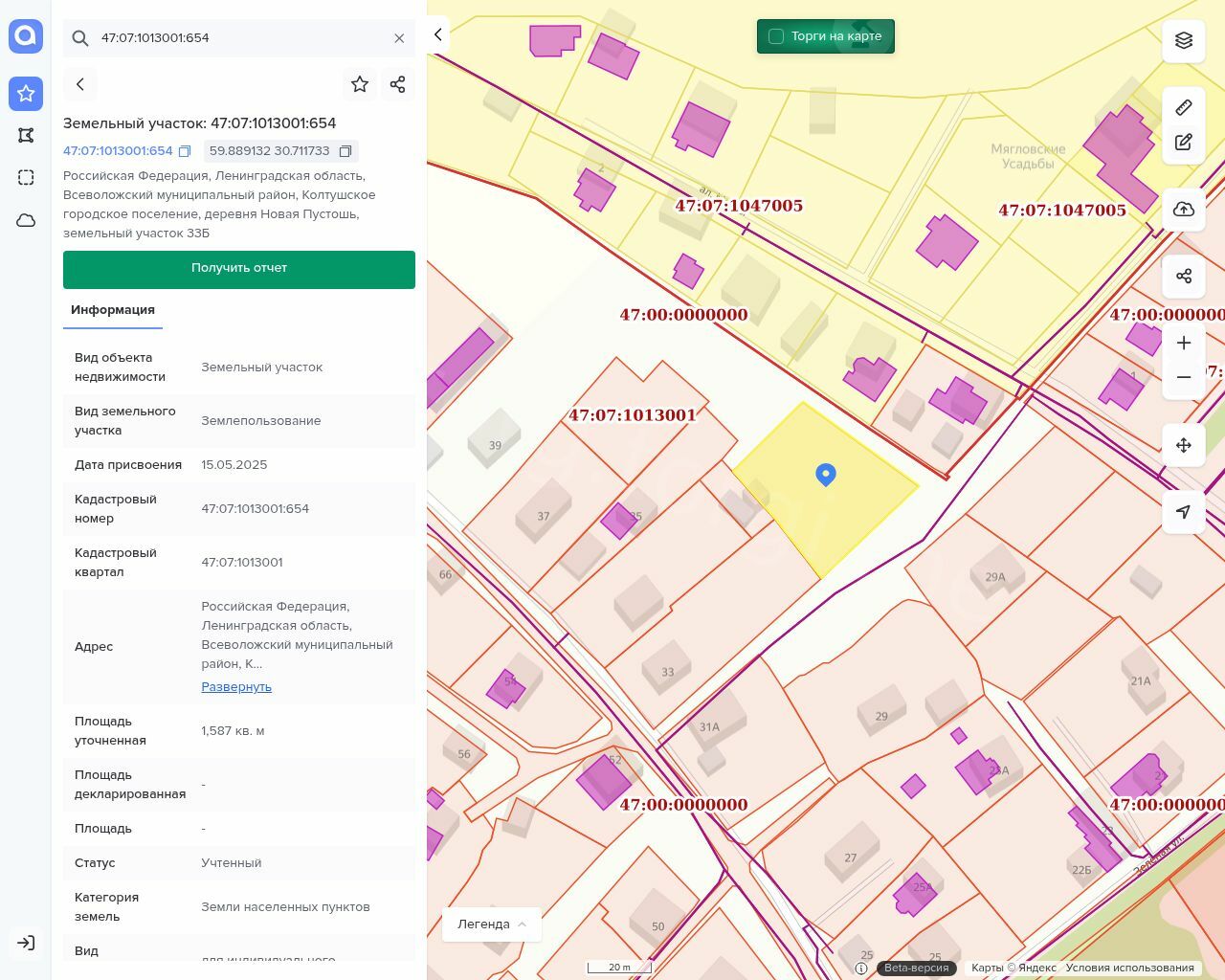Copy the cadastral number 47:07:1013001:654
This screenshot has height=980, width=1225.
pos(186,151)
